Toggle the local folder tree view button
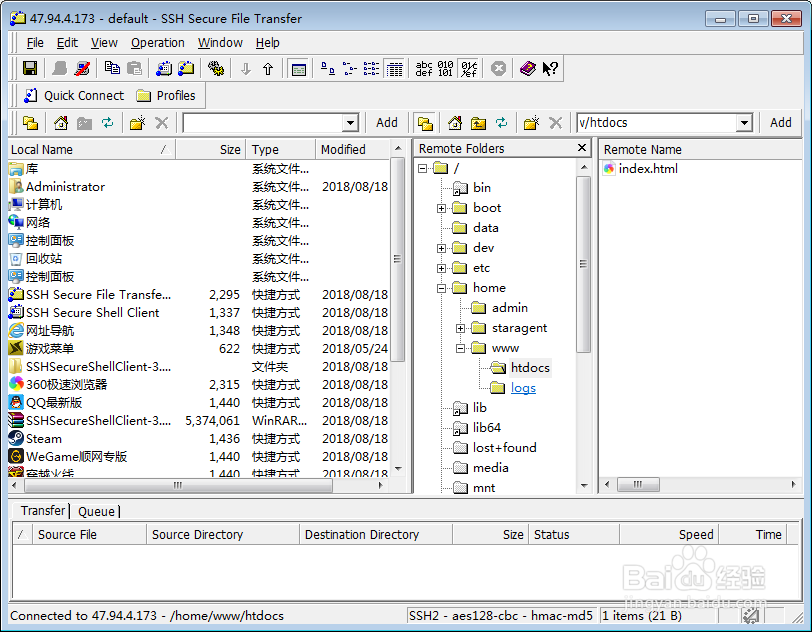 coord(31,123)
